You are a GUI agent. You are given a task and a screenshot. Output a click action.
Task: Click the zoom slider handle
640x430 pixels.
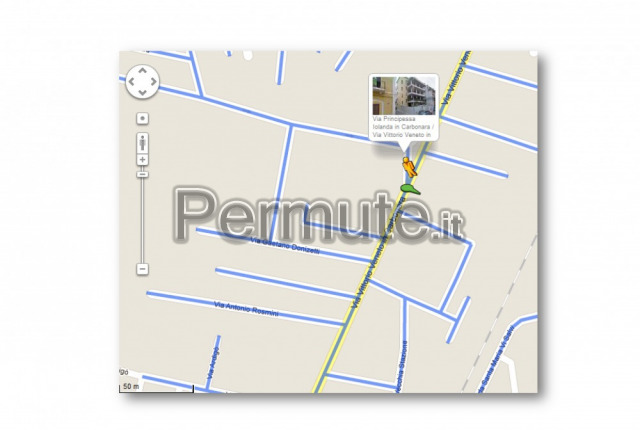(x=142, y=175)
